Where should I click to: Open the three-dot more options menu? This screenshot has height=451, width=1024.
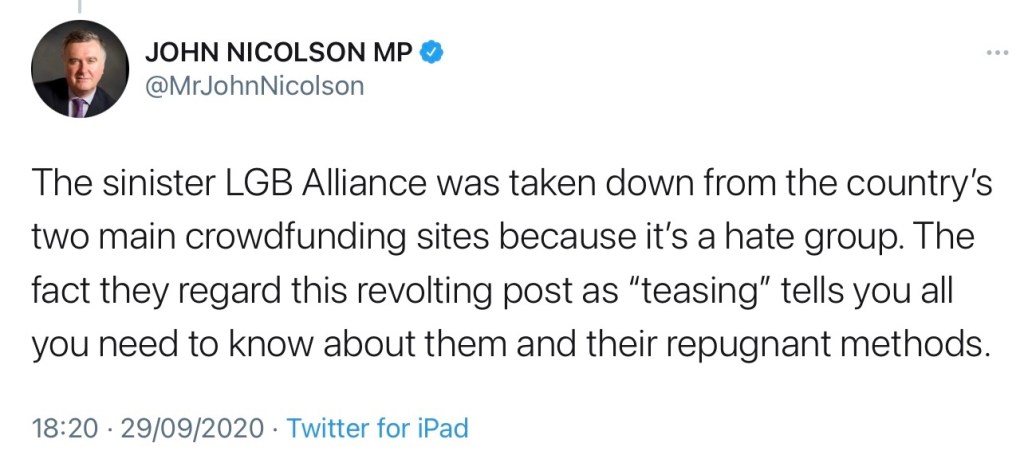(x=996, y=52)
